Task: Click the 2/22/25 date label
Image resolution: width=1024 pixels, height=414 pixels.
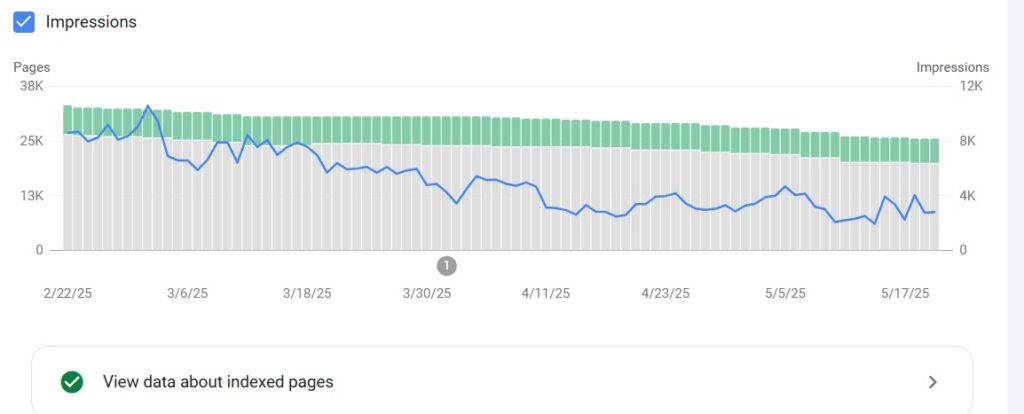Action: pos(67,293)
